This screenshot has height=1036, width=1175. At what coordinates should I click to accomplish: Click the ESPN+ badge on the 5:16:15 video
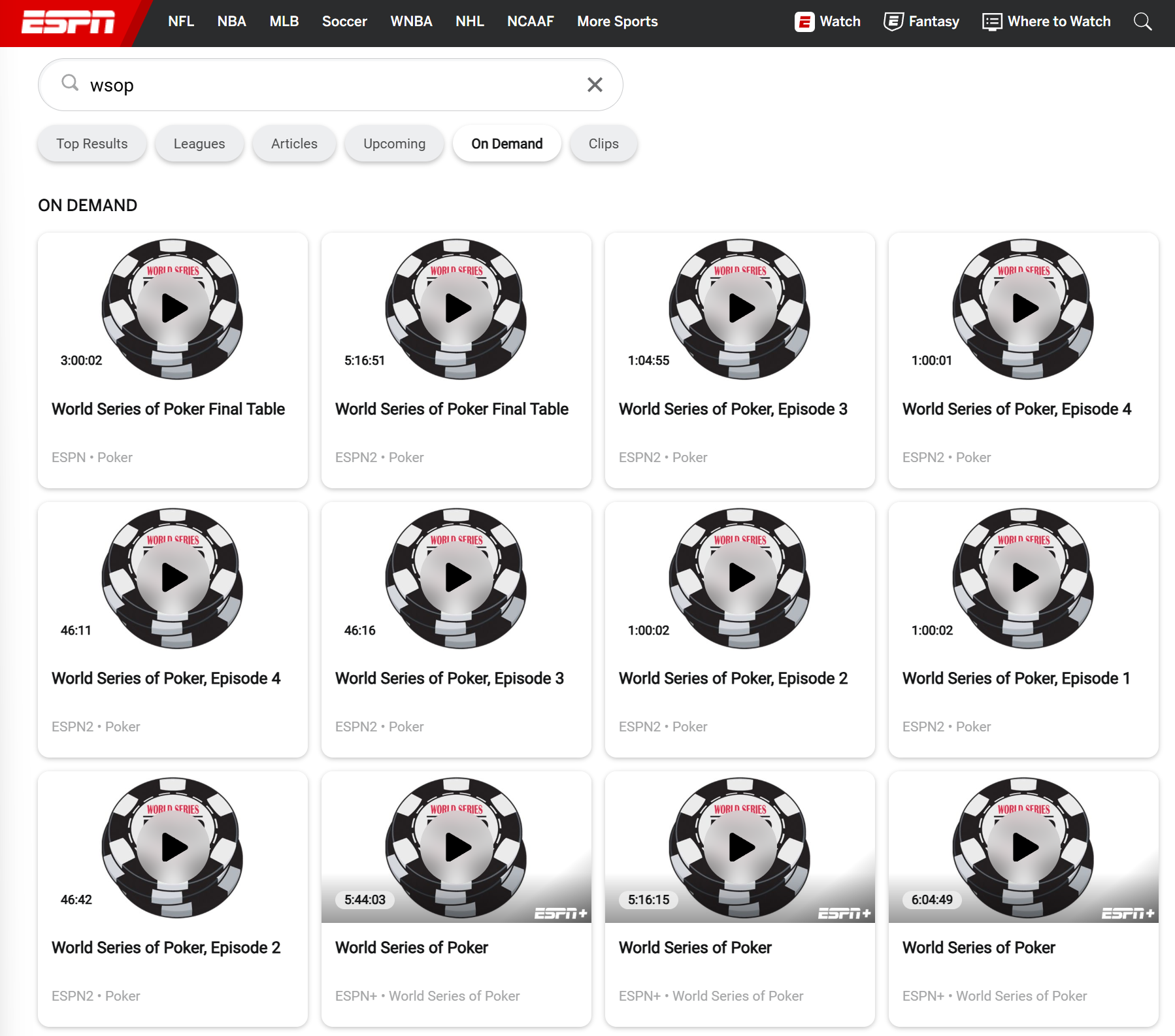[844, 913]
